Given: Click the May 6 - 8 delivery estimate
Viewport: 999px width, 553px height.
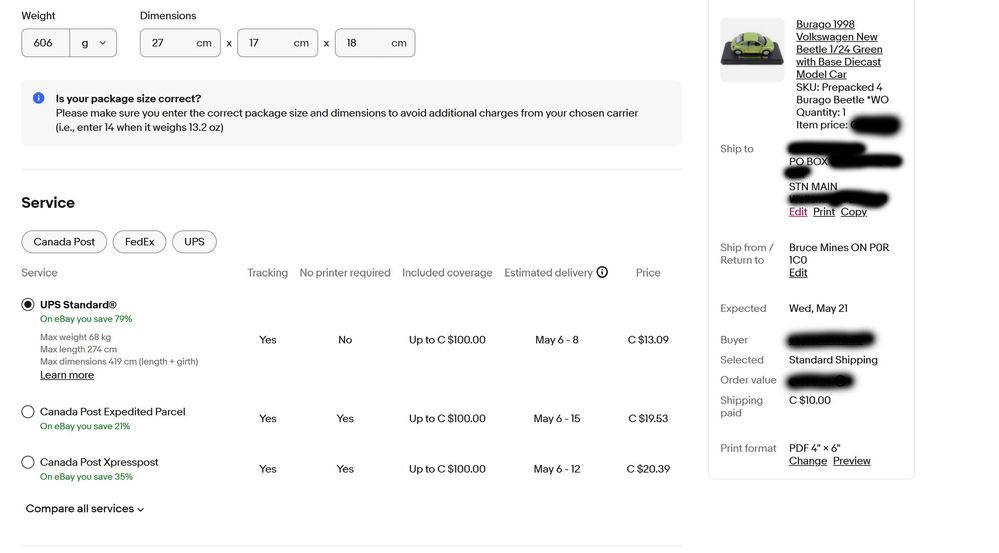Looking at the screenshot, I should (x=557, y=340).
